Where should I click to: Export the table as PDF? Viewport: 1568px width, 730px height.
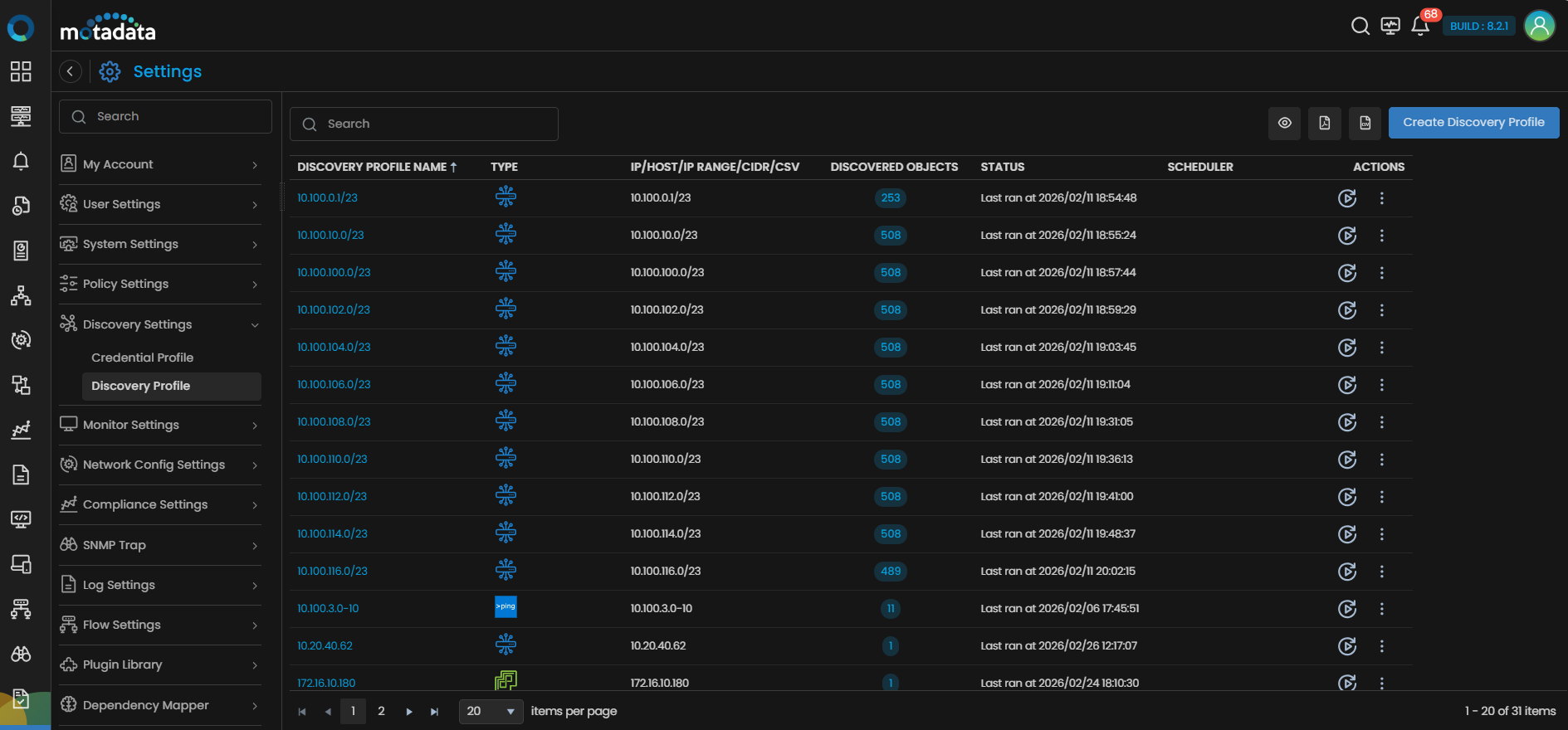pyautogui.click(x=1325, y=124)
